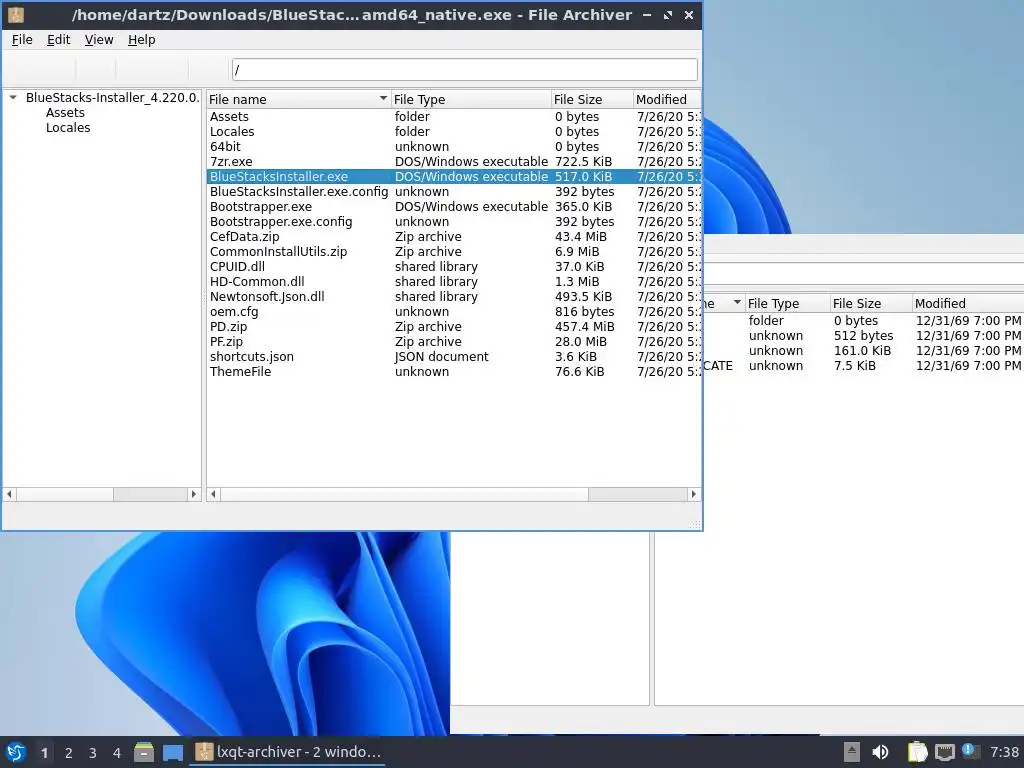Sort by File Type column in front window
The height and width of the screenshot is (768, 1024).
(x=471, y=99)
